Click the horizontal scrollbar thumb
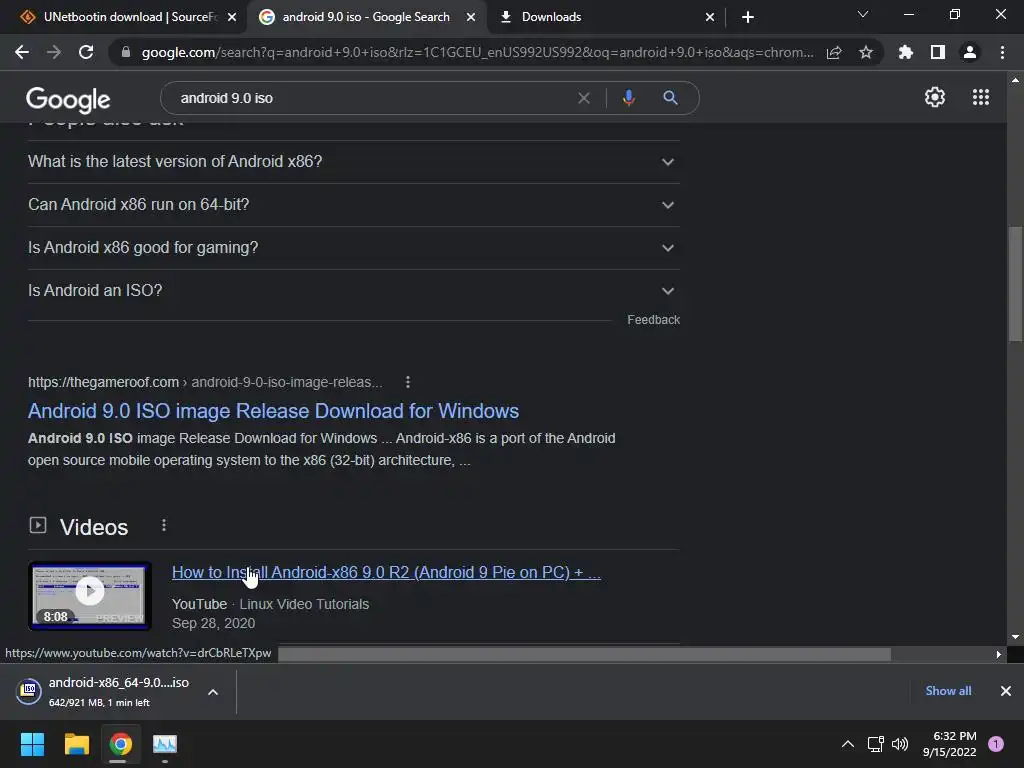The image size is (1024, 768). [584, 654]
